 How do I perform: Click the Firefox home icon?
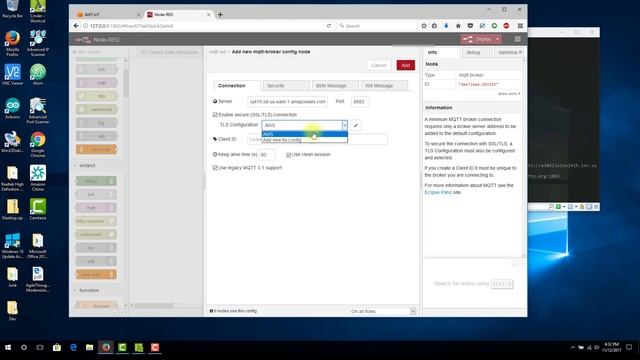(x=458, y=26)
